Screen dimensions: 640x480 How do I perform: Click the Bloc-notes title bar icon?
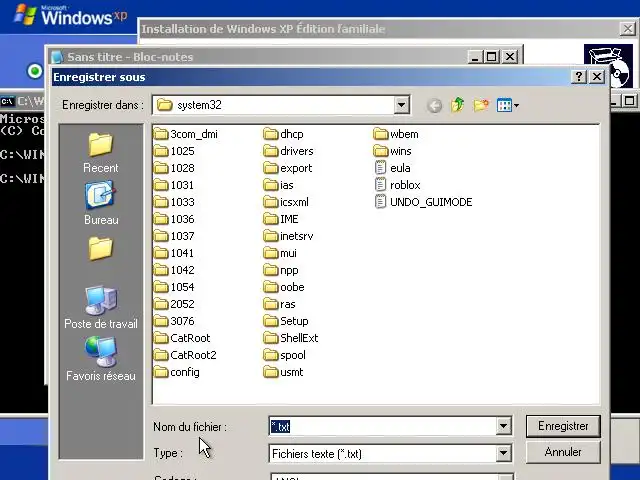click(x=57, y=57)
